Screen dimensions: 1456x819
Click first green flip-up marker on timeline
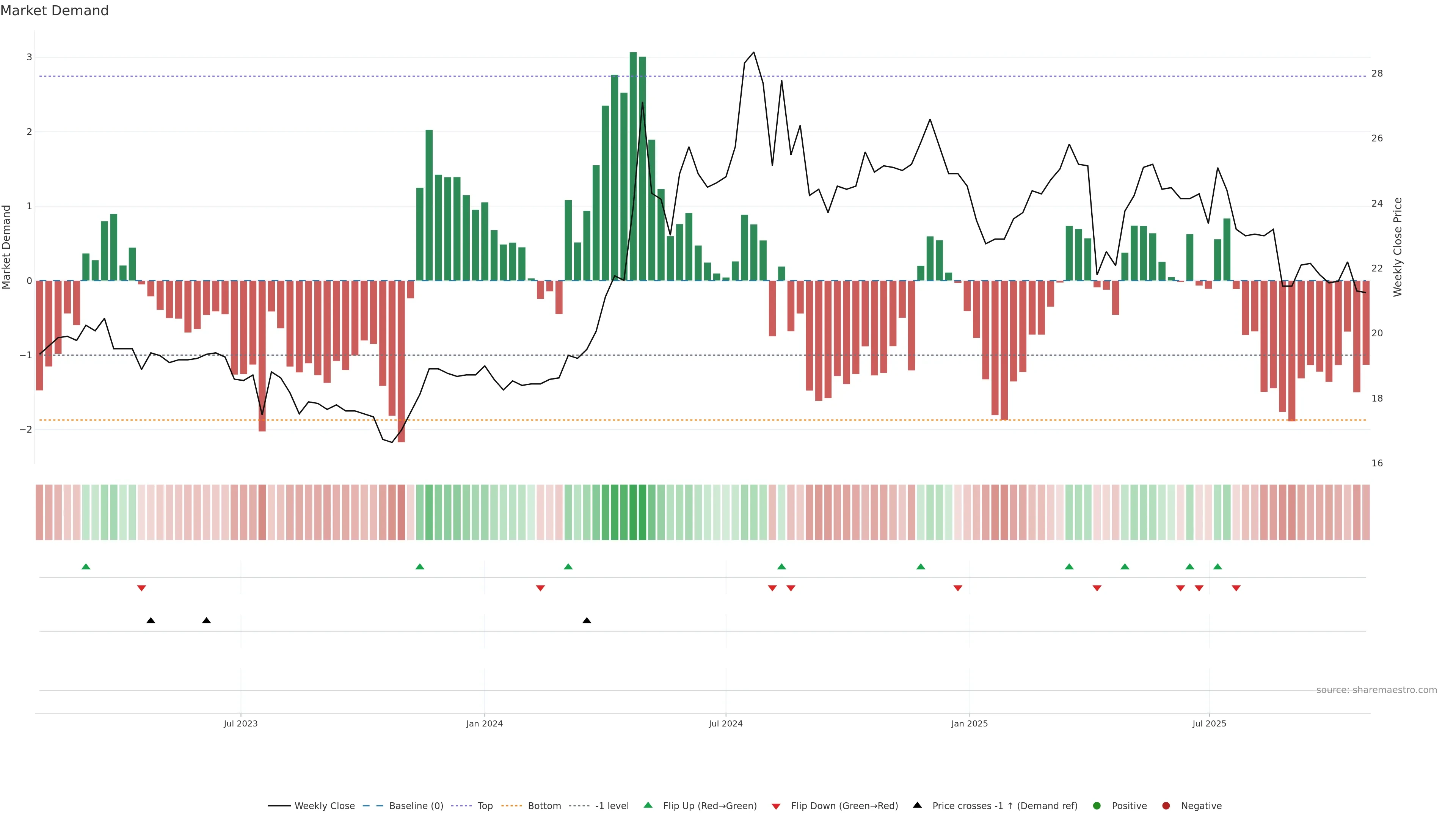tap(86, 566)
